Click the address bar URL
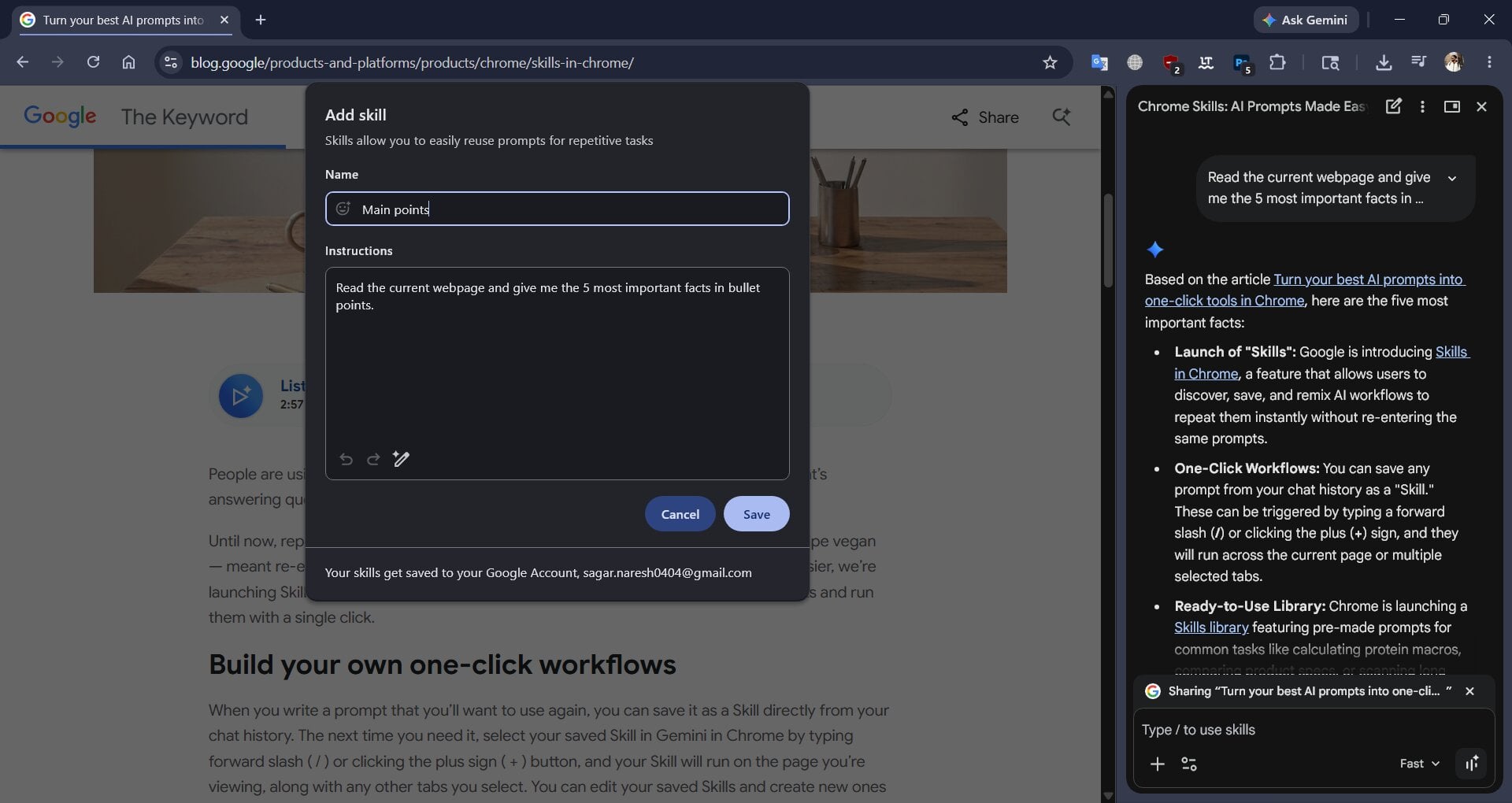The height and width of the screenshot is (803, 1512). [412, 62]
